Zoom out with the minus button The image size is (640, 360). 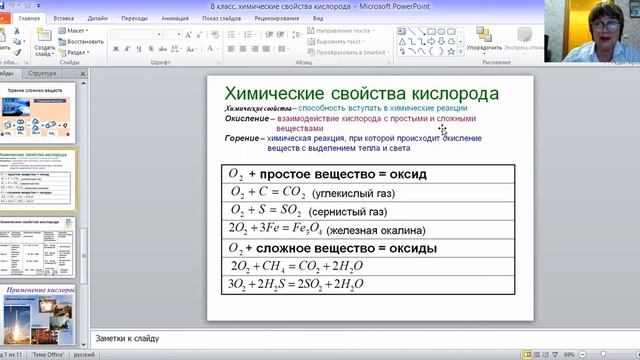click(x=583, y=355)
